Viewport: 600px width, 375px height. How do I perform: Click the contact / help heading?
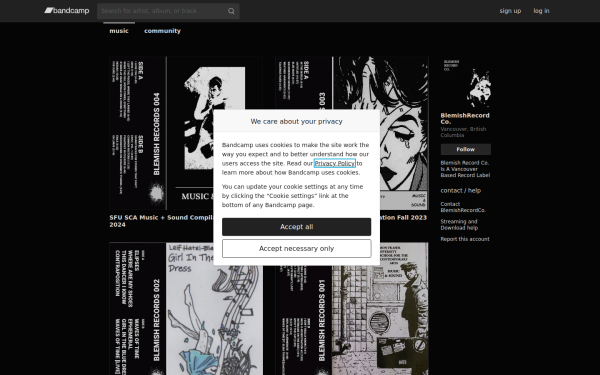click(460, 190)
